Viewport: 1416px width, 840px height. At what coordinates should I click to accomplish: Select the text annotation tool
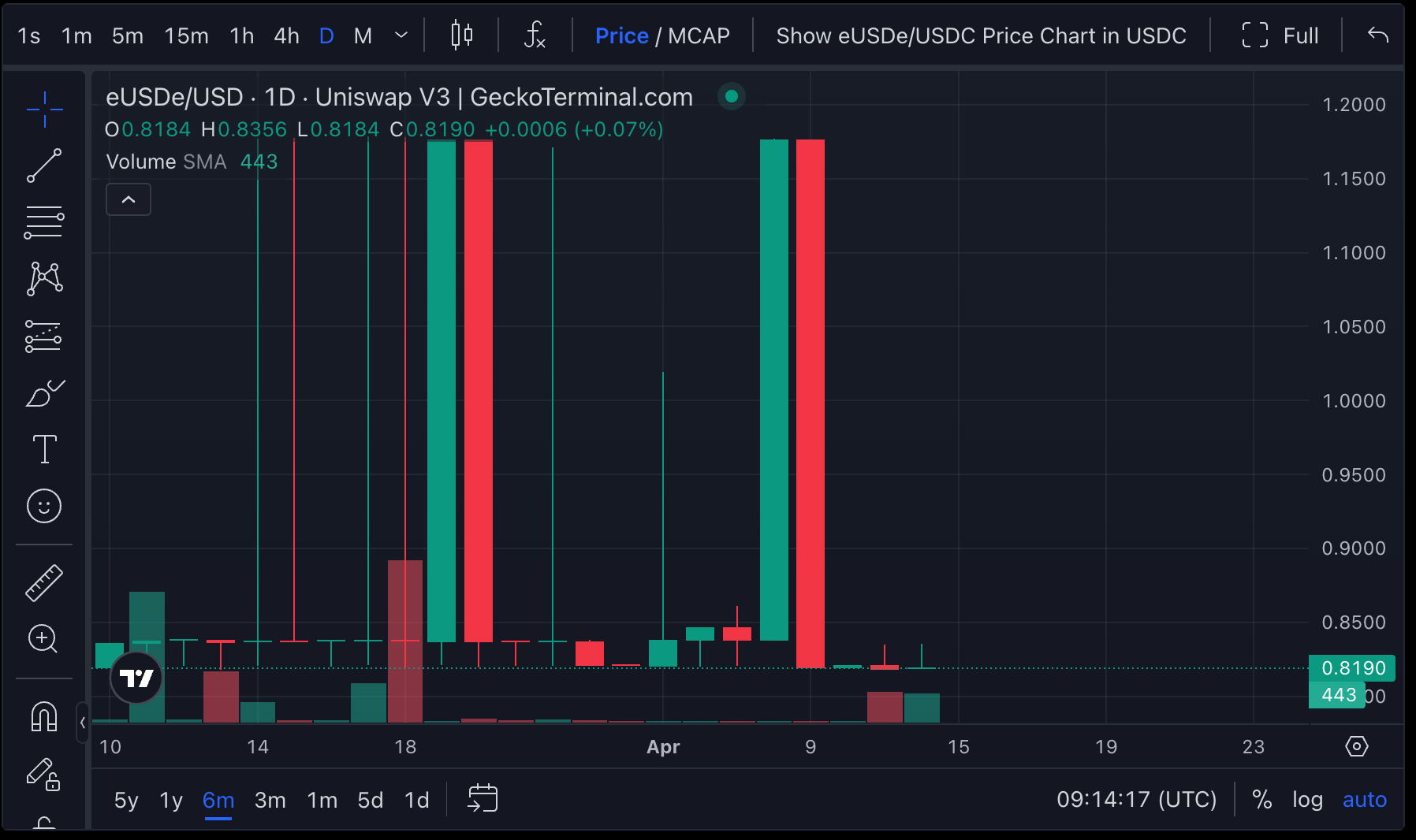tap(44, 449)
